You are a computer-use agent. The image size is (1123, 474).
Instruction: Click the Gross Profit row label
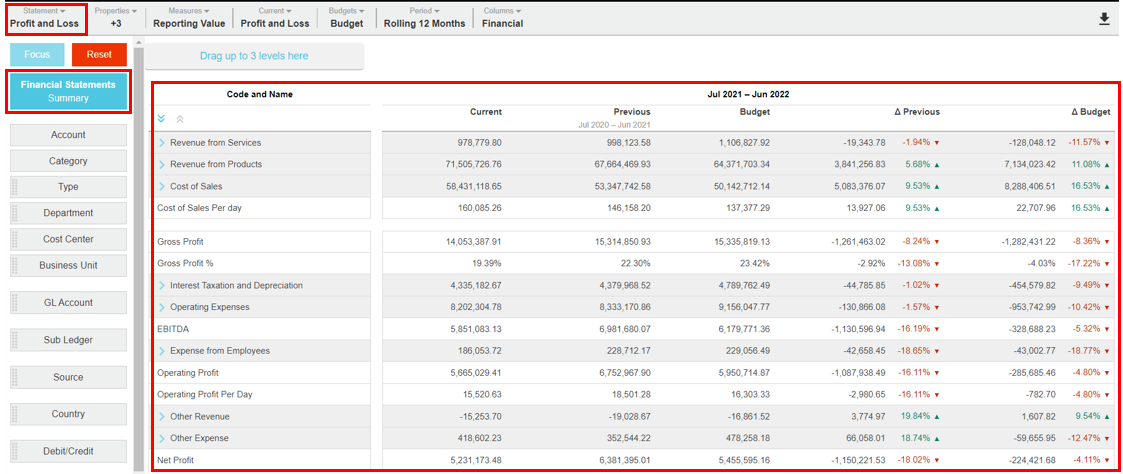(x=180, y=242)
